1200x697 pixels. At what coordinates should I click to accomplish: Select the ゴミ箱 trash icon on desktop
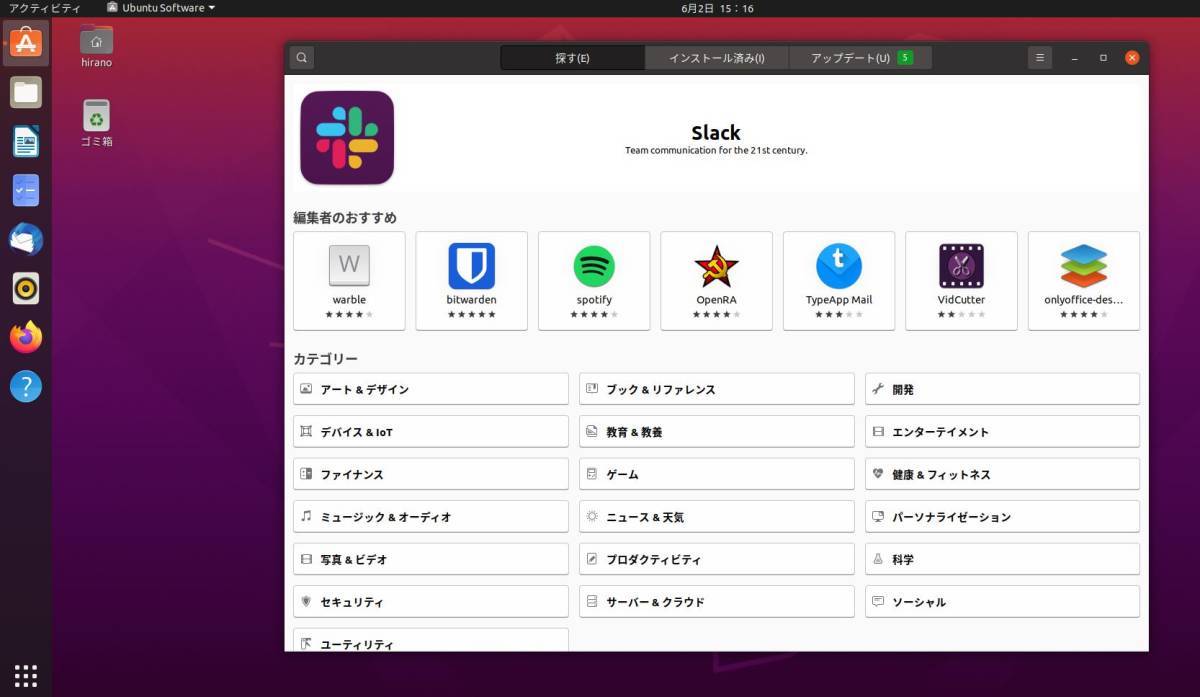96,123
